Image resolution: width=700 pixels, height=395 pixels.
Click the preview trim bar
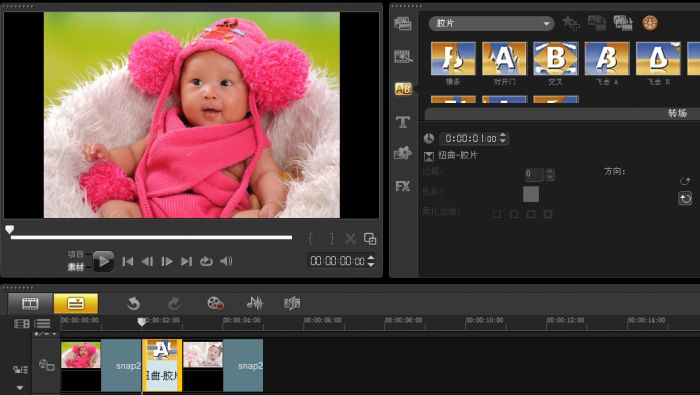151,237
